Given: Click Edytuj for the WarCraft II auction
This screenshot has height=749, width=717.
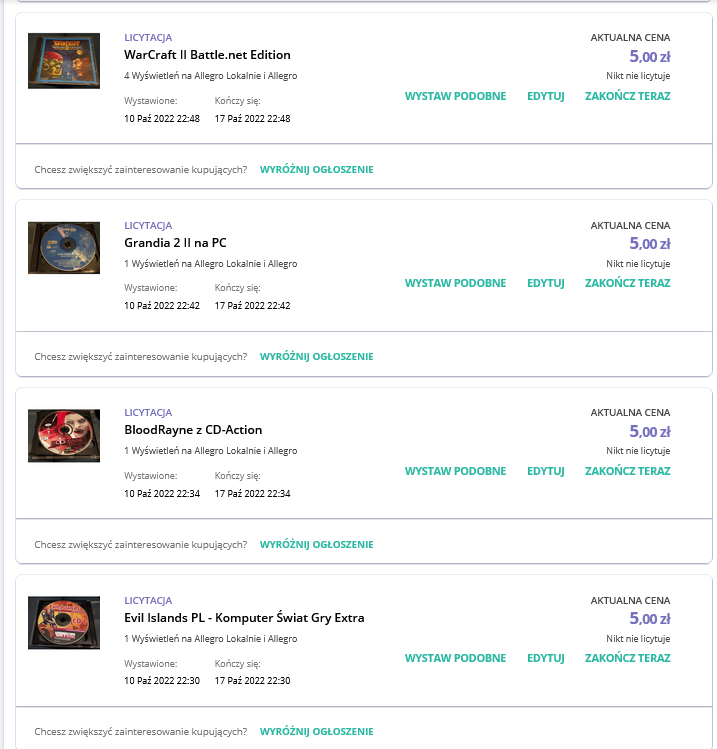Looking at the screenshot, I should 546,96.
